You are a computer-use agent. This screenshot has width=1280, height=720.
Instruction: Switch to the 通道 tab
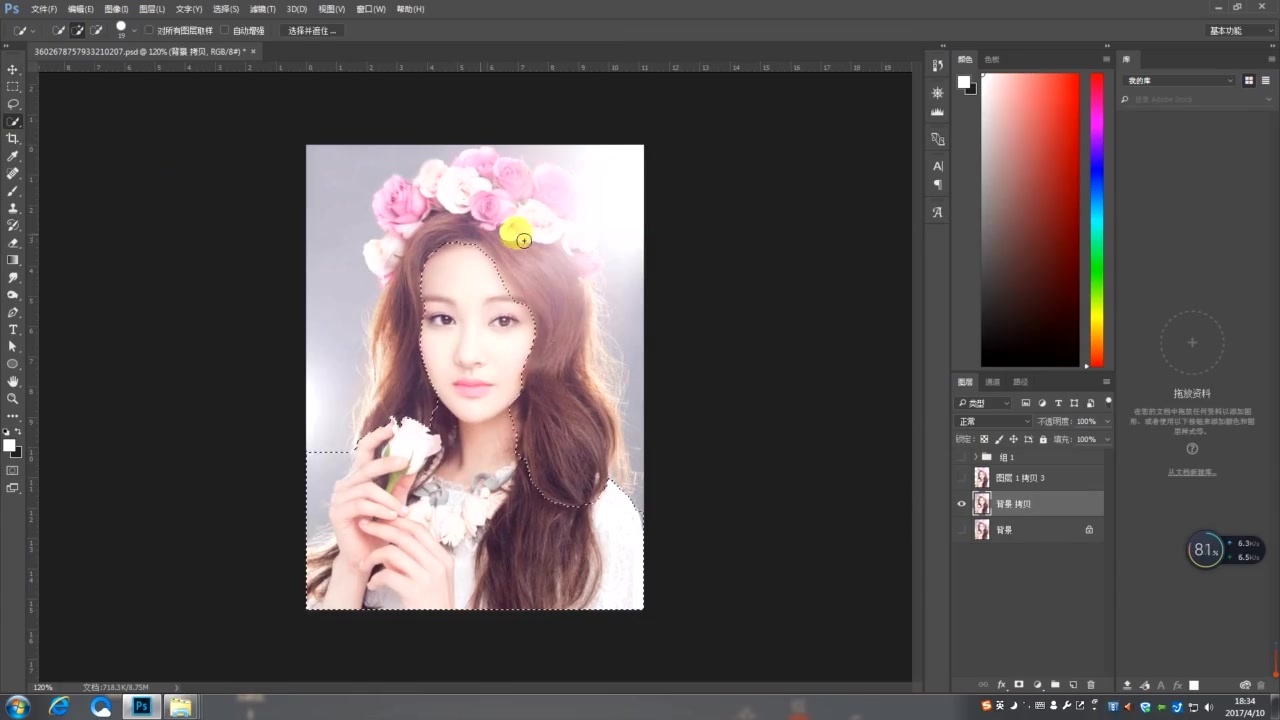pos(992,382)
